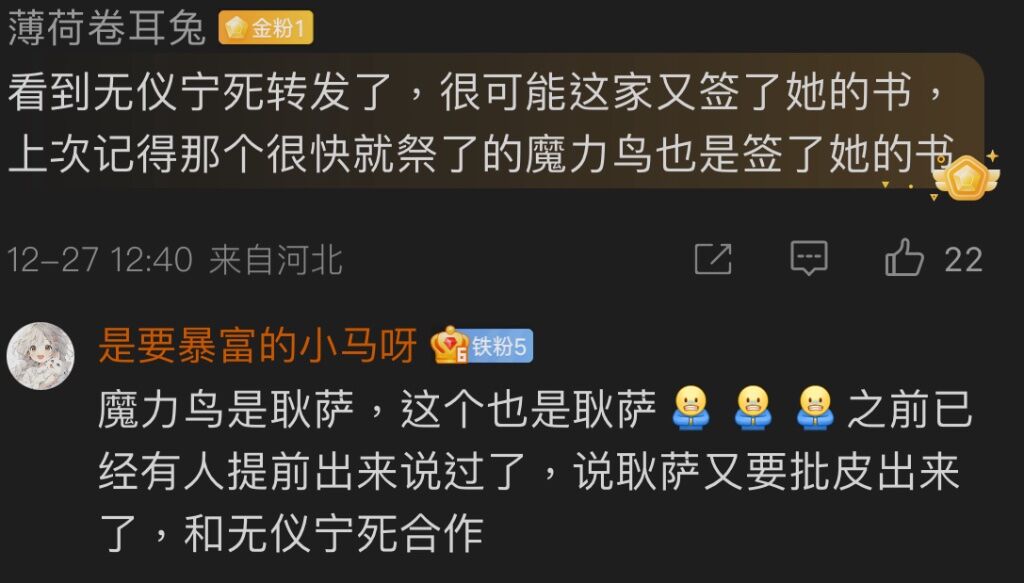Tap the location text 来自河北
This screenshot has height=583, width=1024.
click(276, 260)
